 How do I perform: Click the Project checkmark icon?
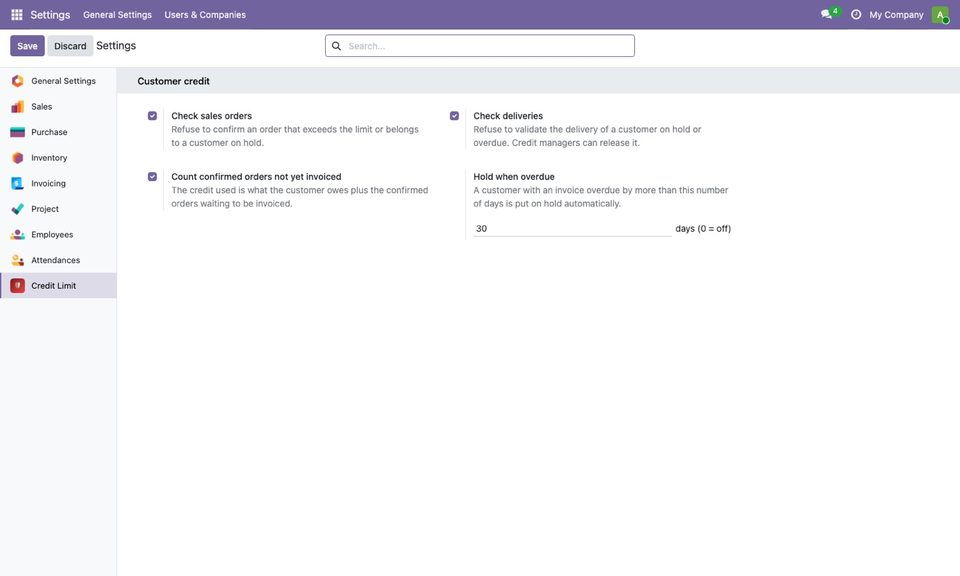click(x=18, y=209)
